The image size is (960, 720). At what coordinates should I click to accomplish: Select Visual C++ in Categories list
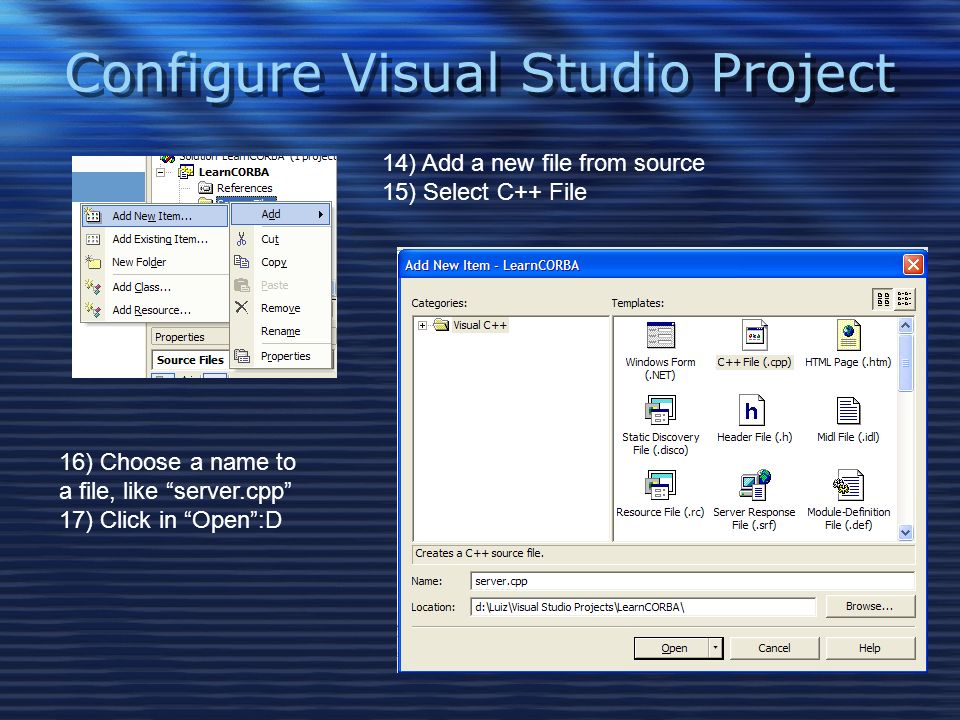pos(480,325)
